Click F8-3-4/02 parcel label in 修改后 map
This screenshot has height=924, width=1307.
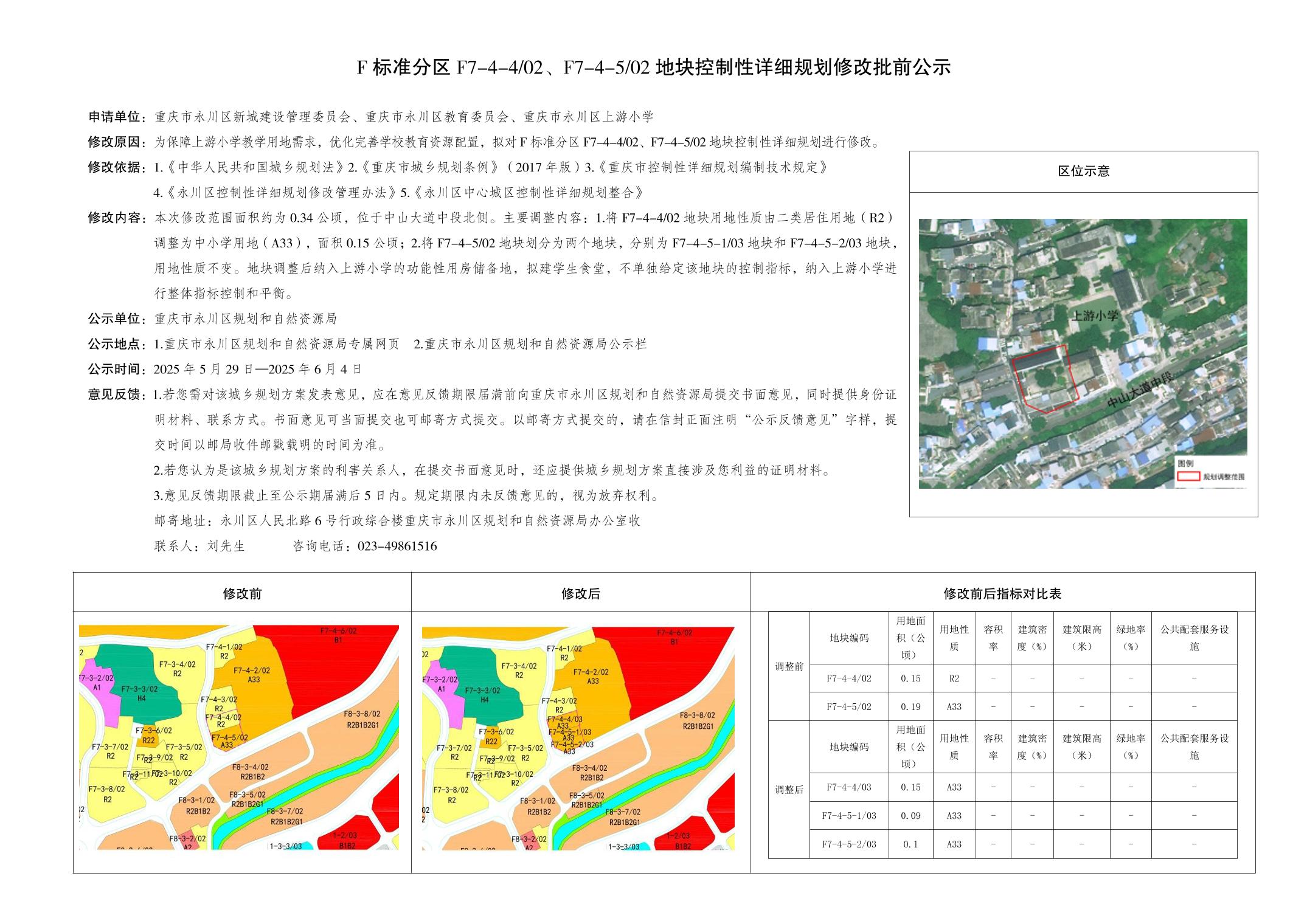[x=591, y=773]
